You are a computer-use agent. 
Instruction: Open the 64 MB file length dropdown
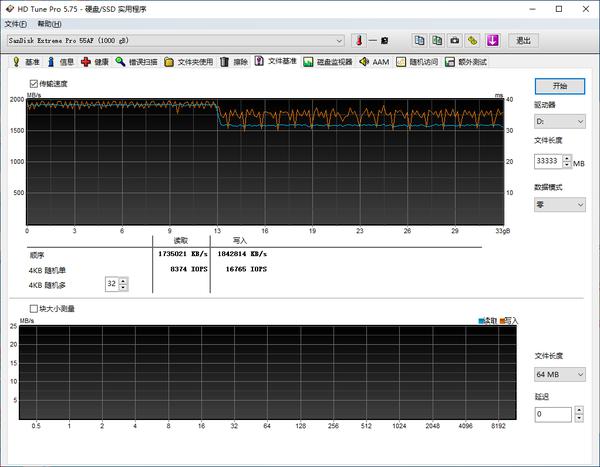(559, 374)
